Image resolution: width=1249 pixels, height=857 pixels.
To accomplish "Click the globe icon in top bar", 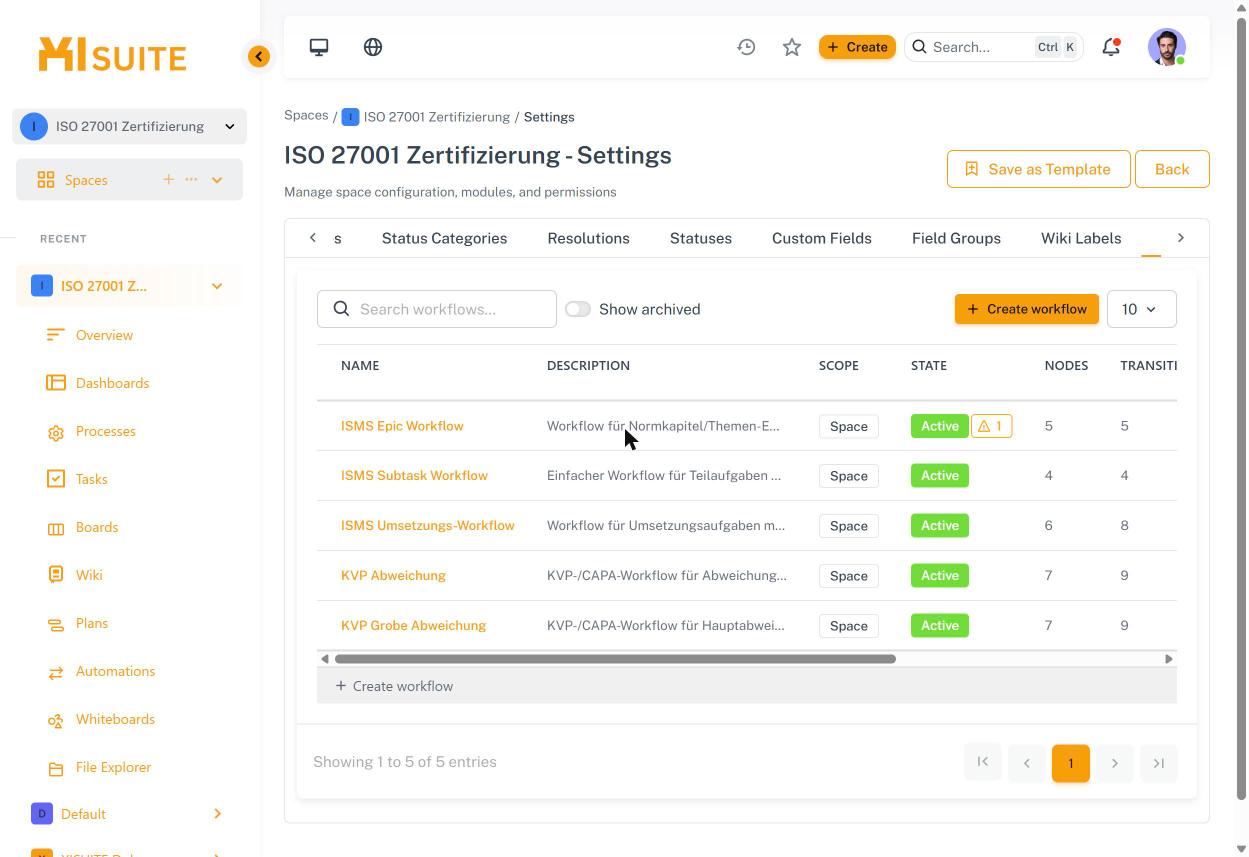I will tap(373, 47).
